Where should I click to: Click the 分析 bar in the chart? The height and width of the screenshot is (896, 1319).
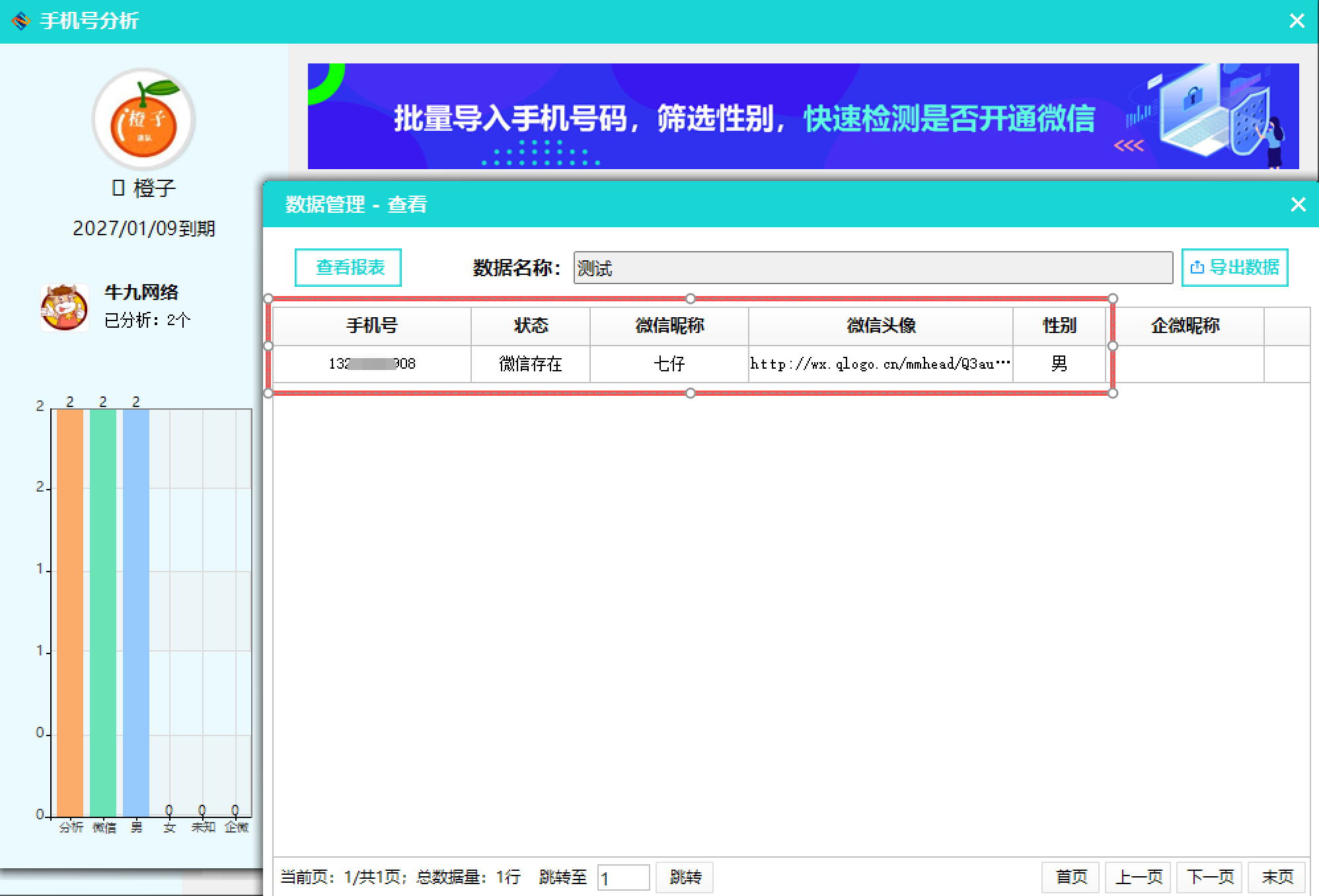[x=68, y=608]
